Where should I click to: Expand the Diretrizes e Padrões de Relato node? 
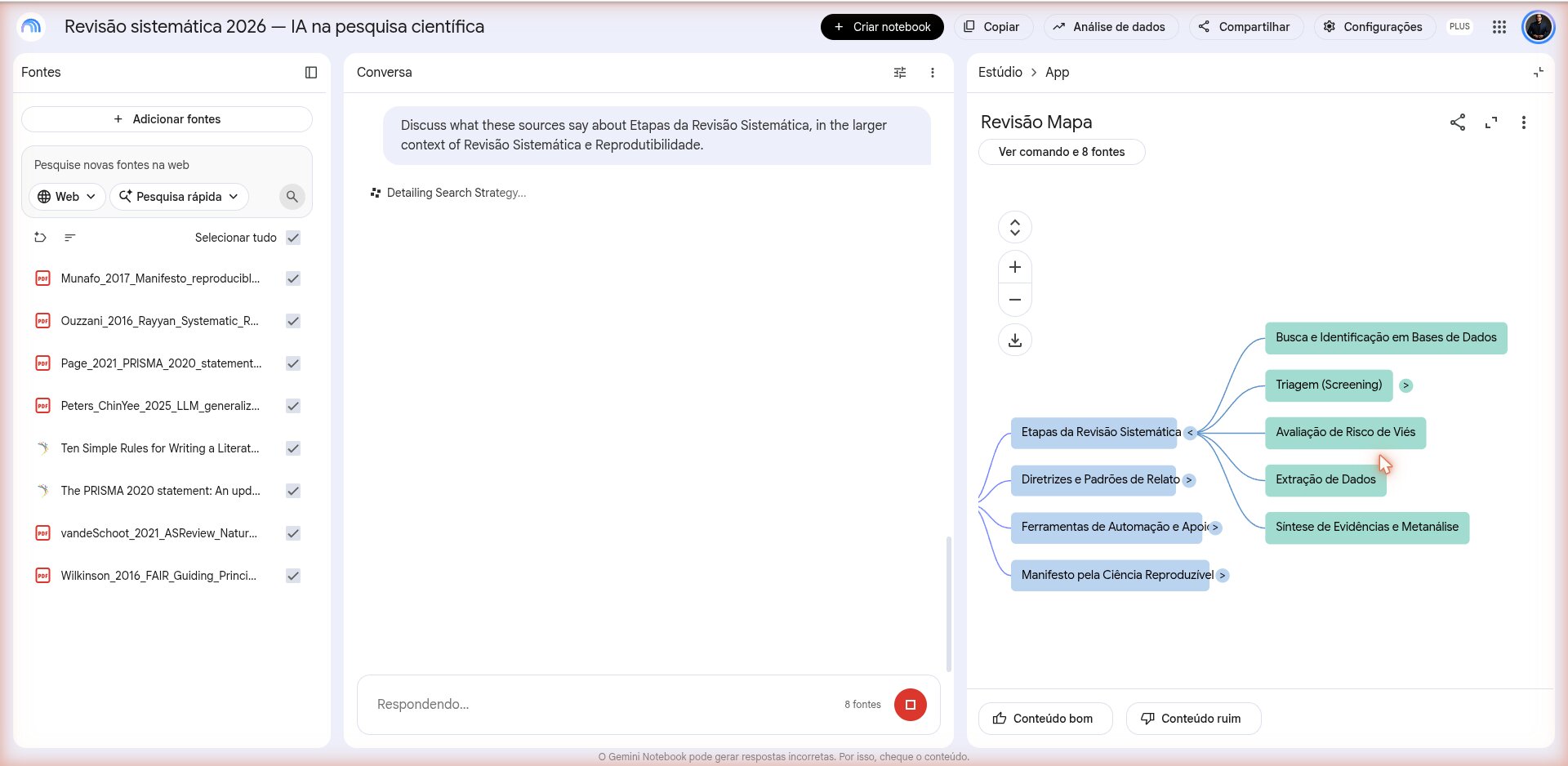point(1189,480)
